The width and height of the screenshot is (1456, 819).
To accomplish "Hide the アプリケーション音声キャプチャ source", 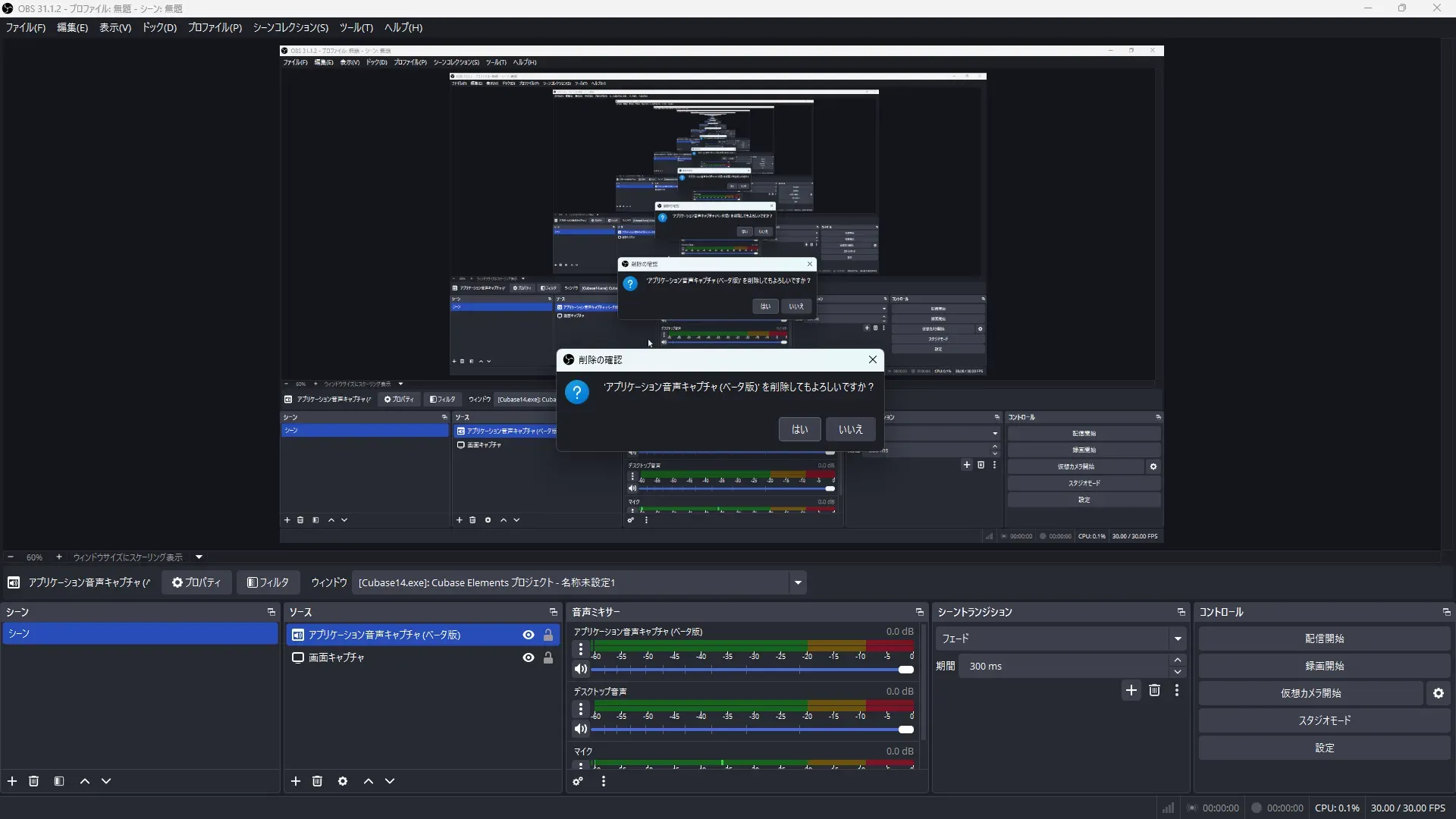I will (529, 635).
